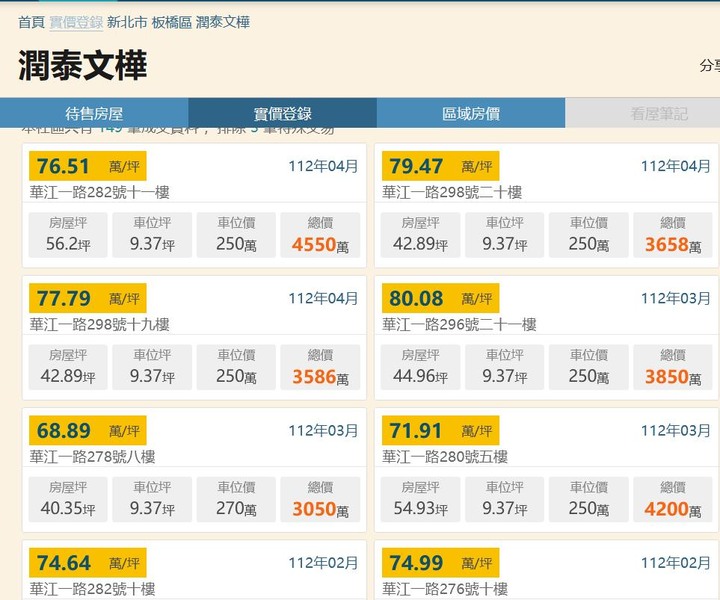This screenshot has height=600, width=720.
Task: Open 潤泰文樺 breadcrumb link
Action: tap(223, 22)
